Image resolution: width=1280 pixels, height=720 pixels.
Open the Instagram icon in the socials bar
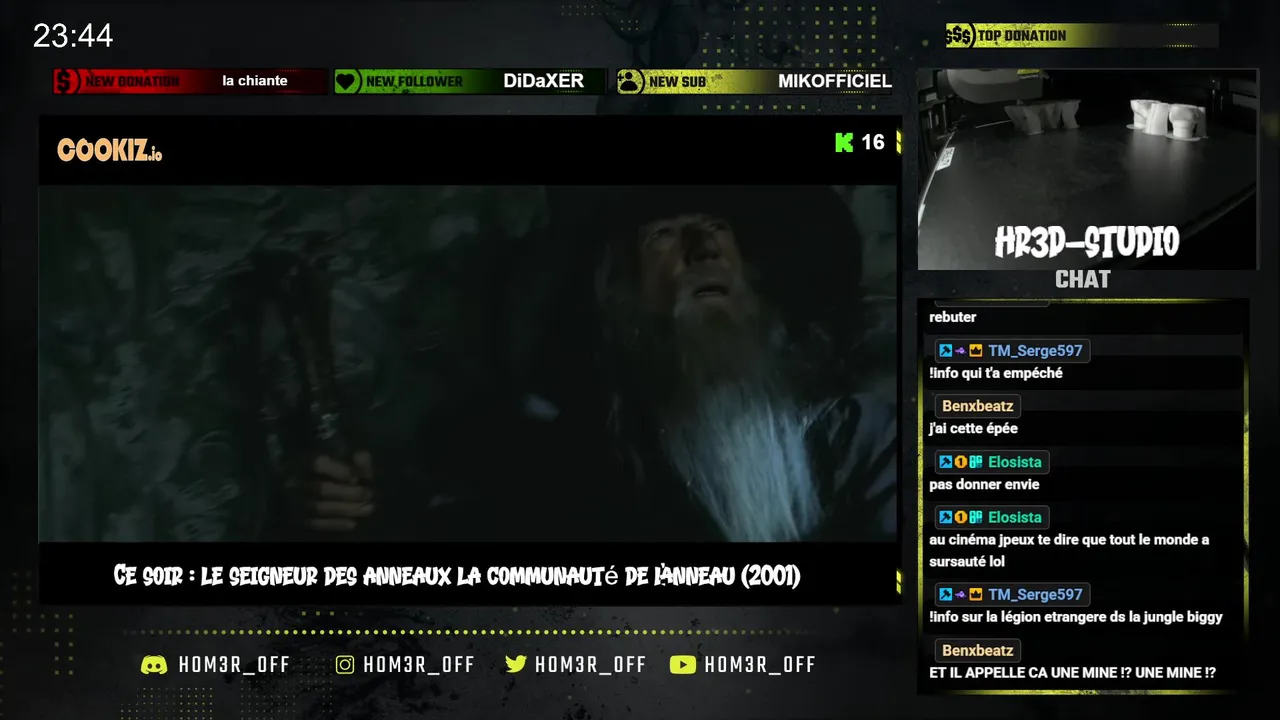pyautogui.click(x=345, y=665)
